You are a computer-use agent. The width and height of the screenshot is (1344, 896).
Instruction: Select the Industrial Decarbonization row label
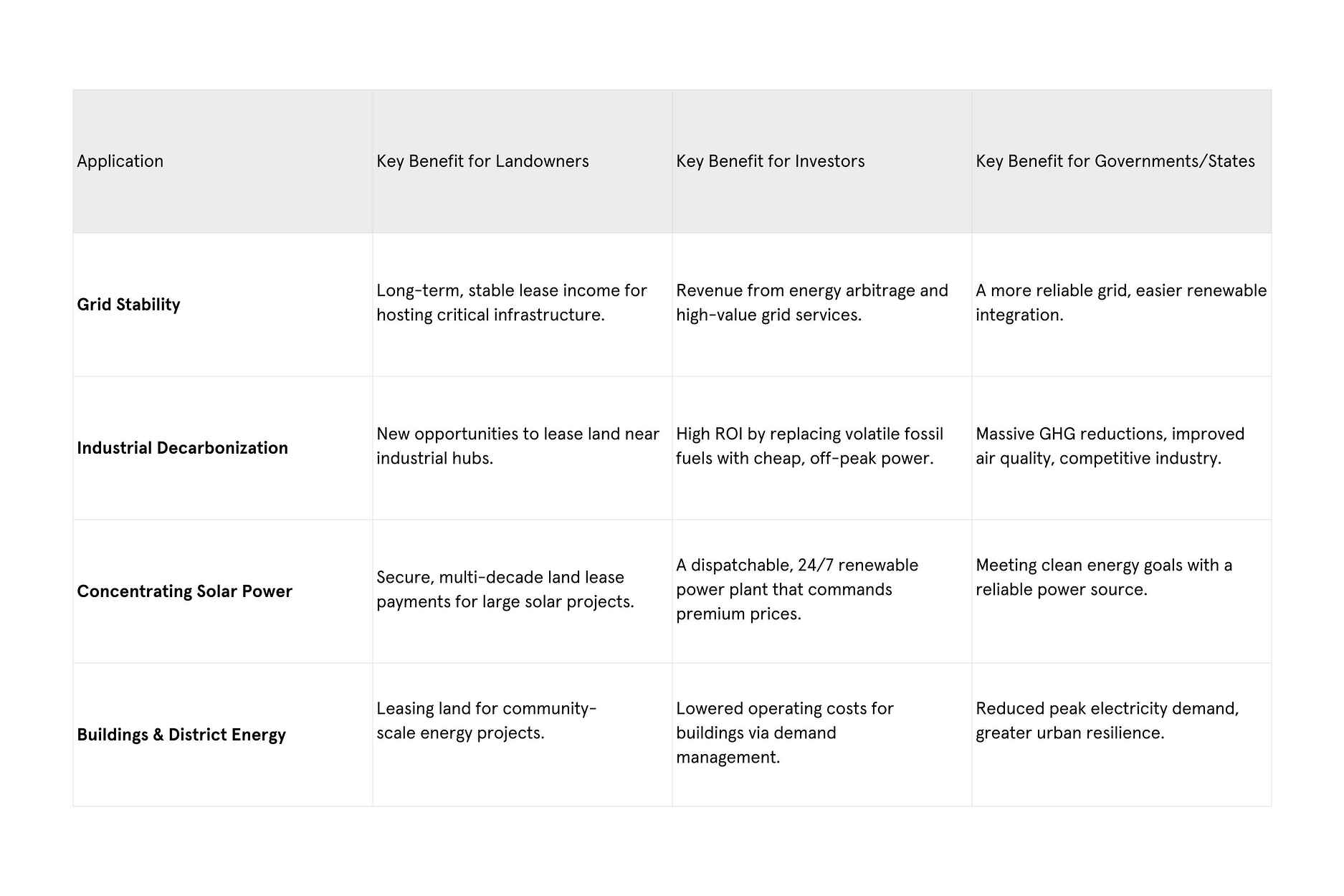tap(182, 448)
